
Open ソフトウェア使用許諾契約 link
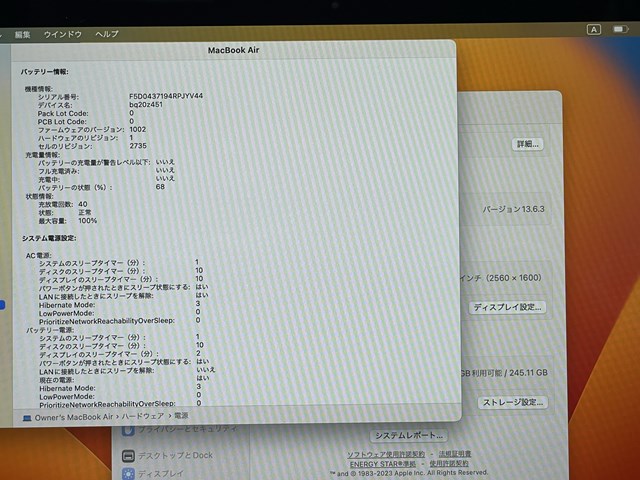click(384, 454)
